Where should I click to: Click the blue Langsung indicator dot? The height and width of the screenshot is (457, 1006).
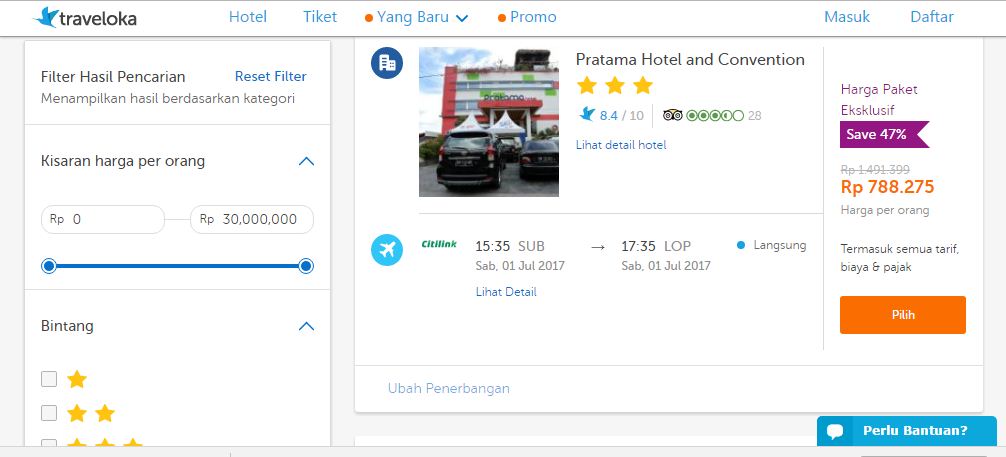(741, 245)
